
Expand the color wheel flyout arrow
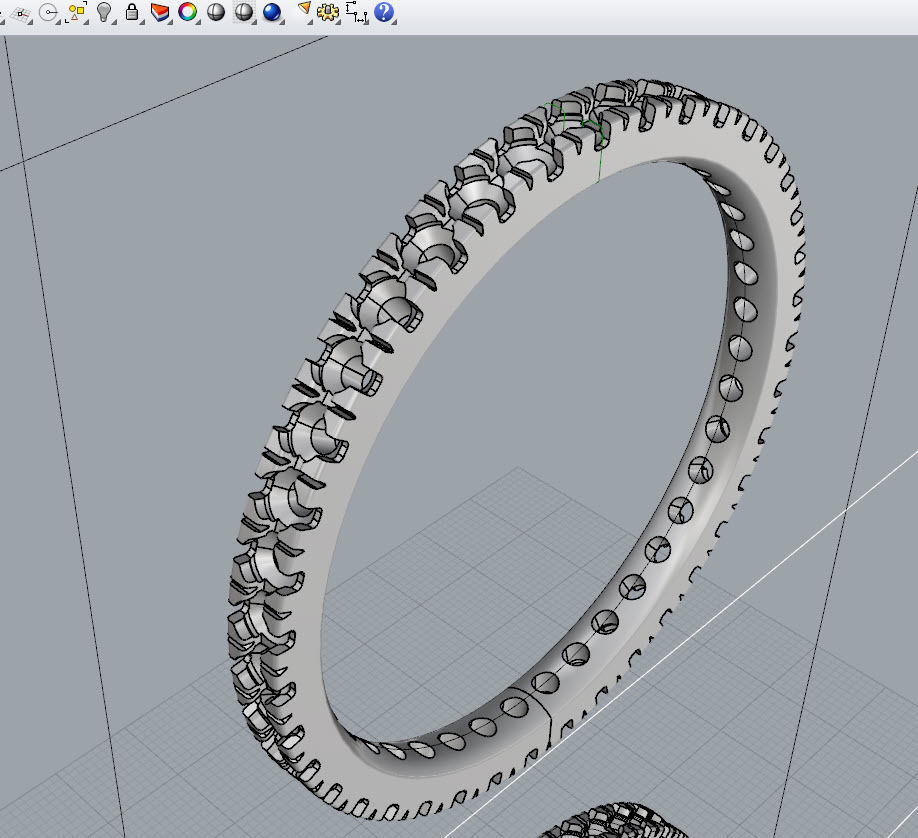click(x=198, y=22)
